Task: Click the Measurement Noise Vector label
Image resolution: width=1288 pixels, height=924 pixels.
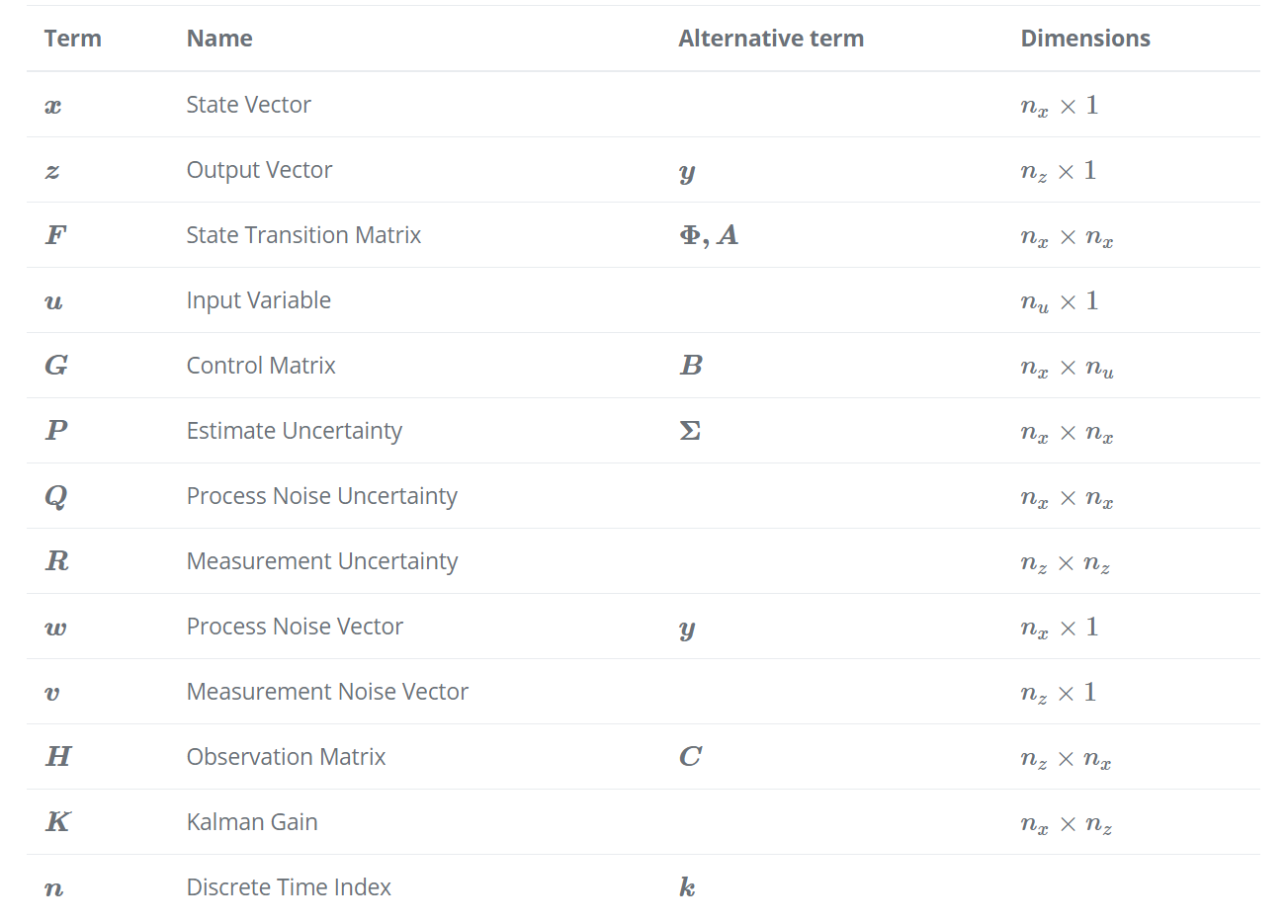Action: coord(327,692)
